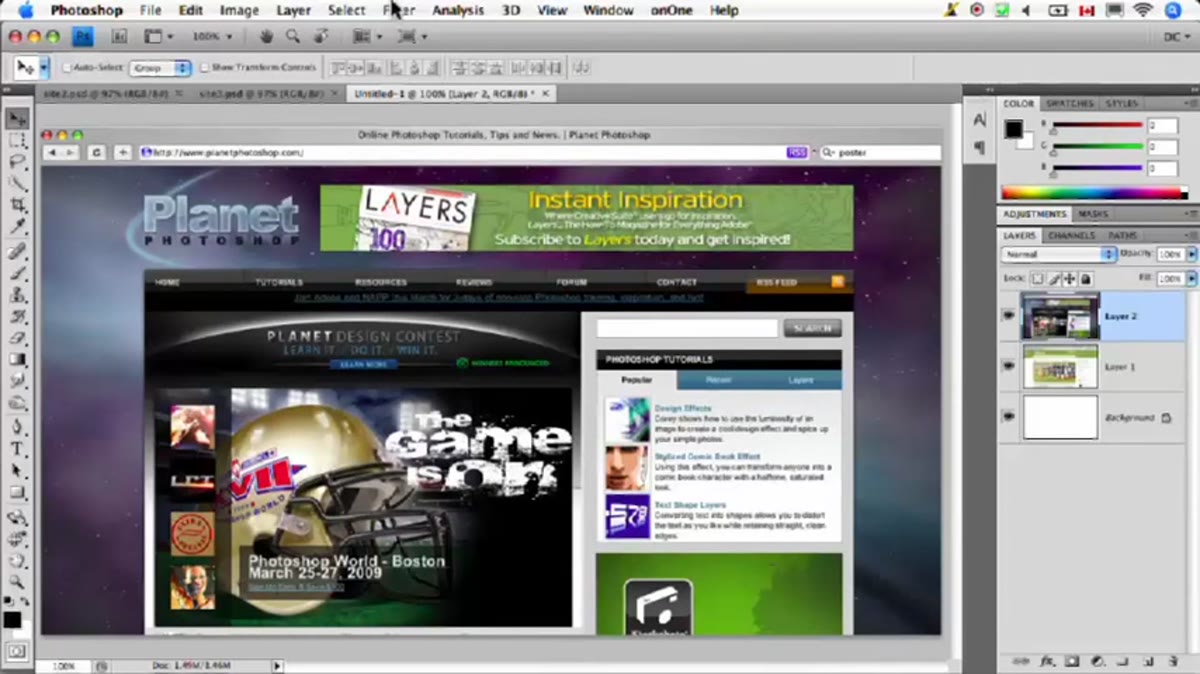The image size is (1200, 674).
Task: Select the Lasso tool
Action: click(x=17, y=161)
